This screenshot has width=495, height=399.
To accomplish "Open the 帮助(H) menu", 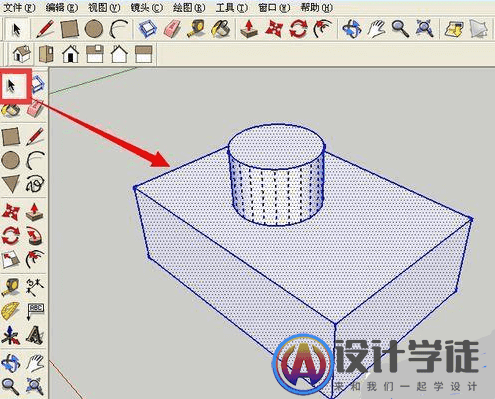I will tap(316, 7).
